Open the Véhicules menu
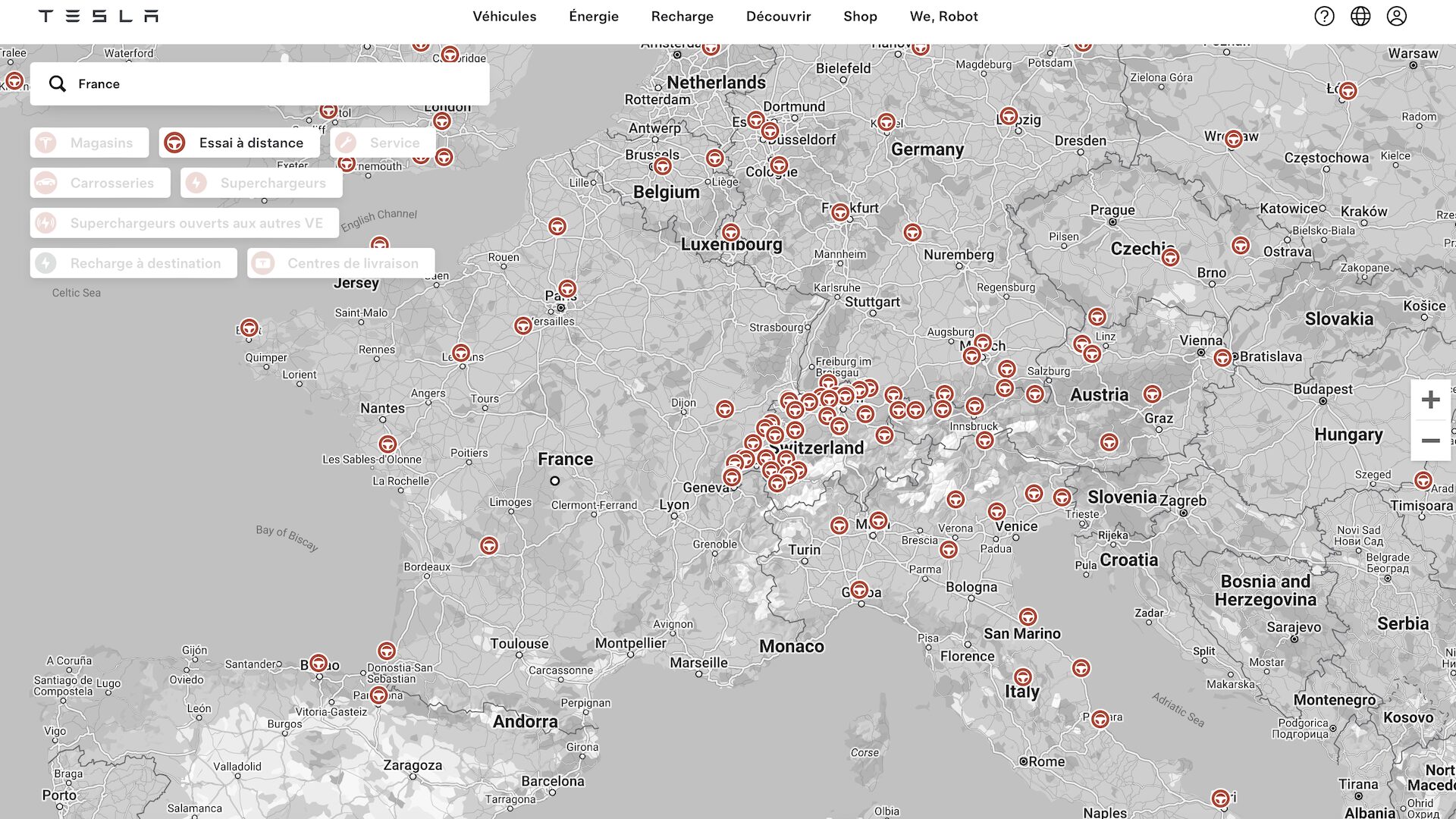1456x819 pixels. coord(504,16)
